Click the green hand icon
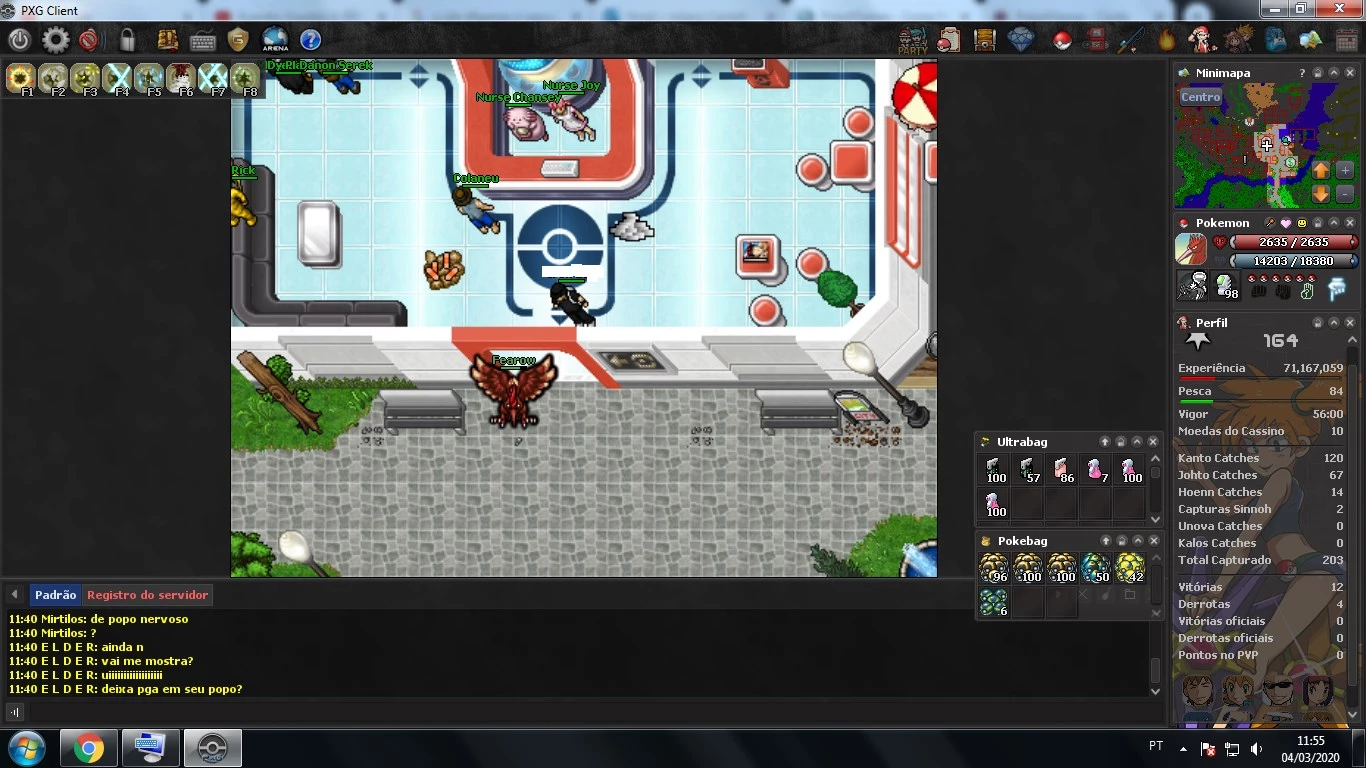The height and width of the screenshot is (768, 1366). tap(1306, 291)
